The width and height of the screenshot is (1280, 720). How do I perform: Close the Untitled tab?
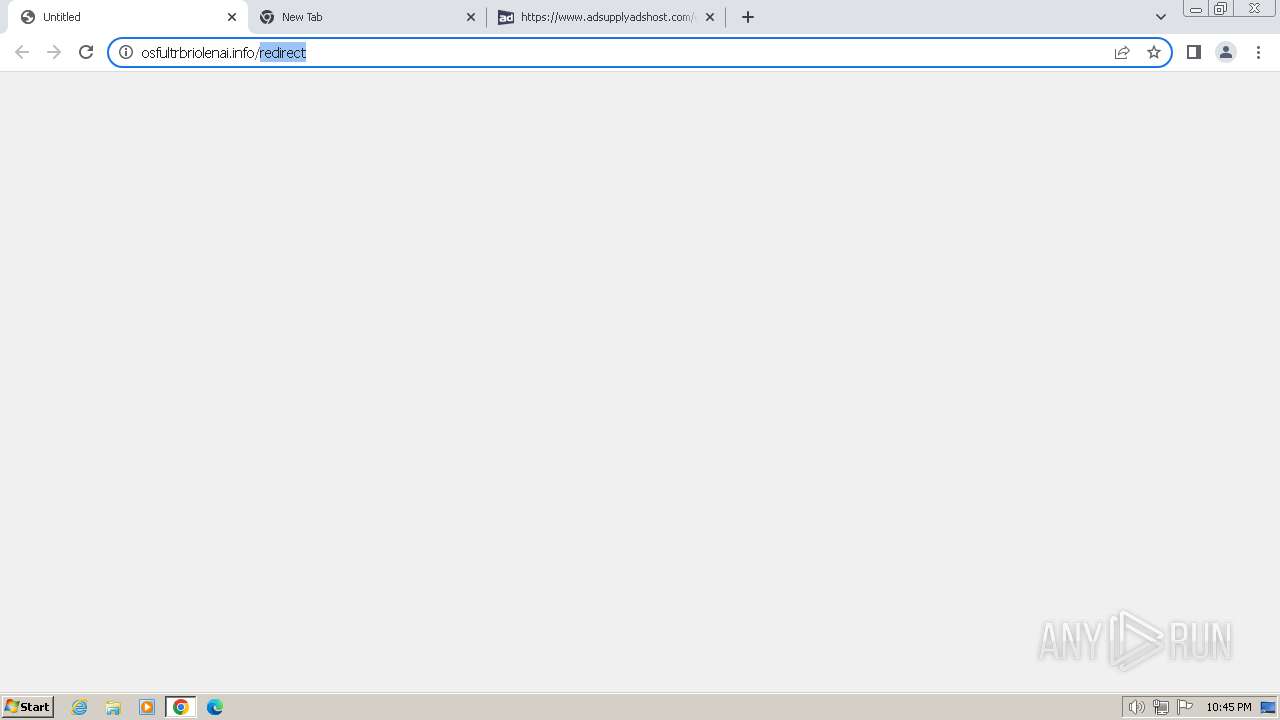(232, 17)
